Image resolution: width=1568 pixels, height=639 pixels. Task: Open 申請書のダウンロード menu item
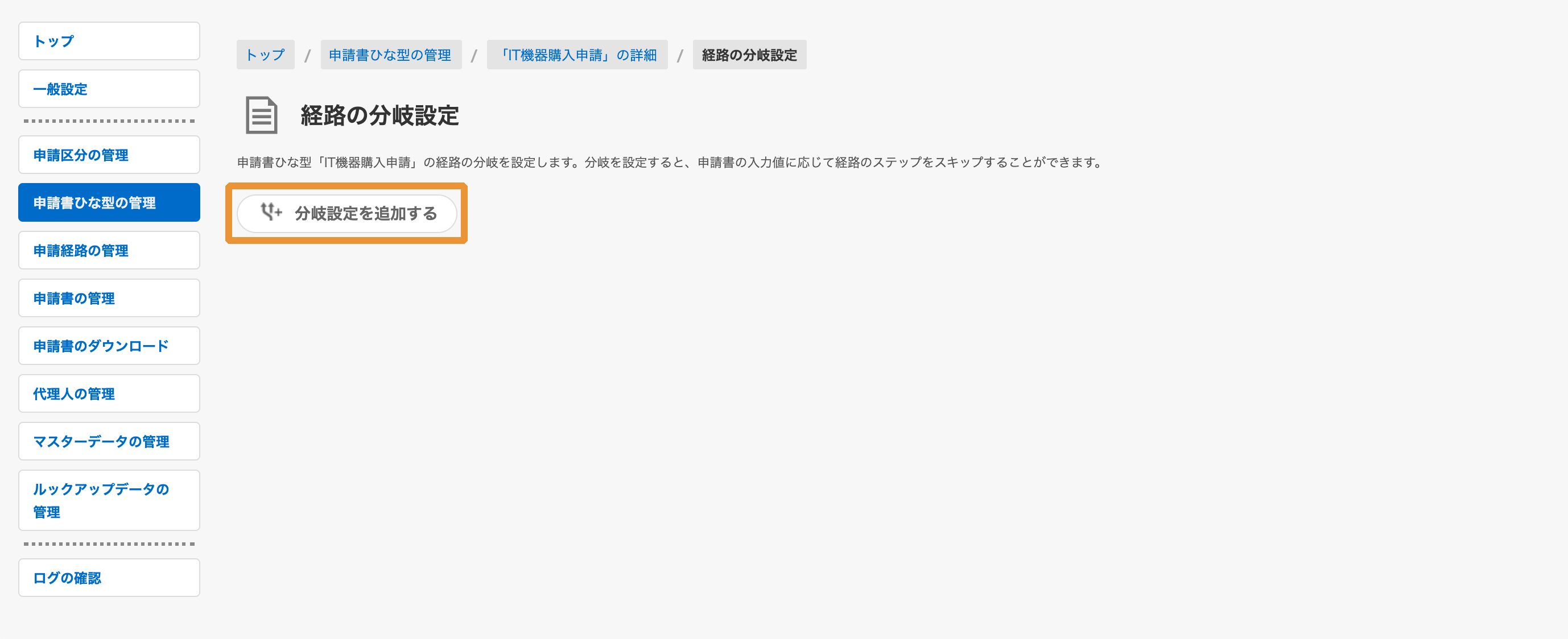point(109,346)
